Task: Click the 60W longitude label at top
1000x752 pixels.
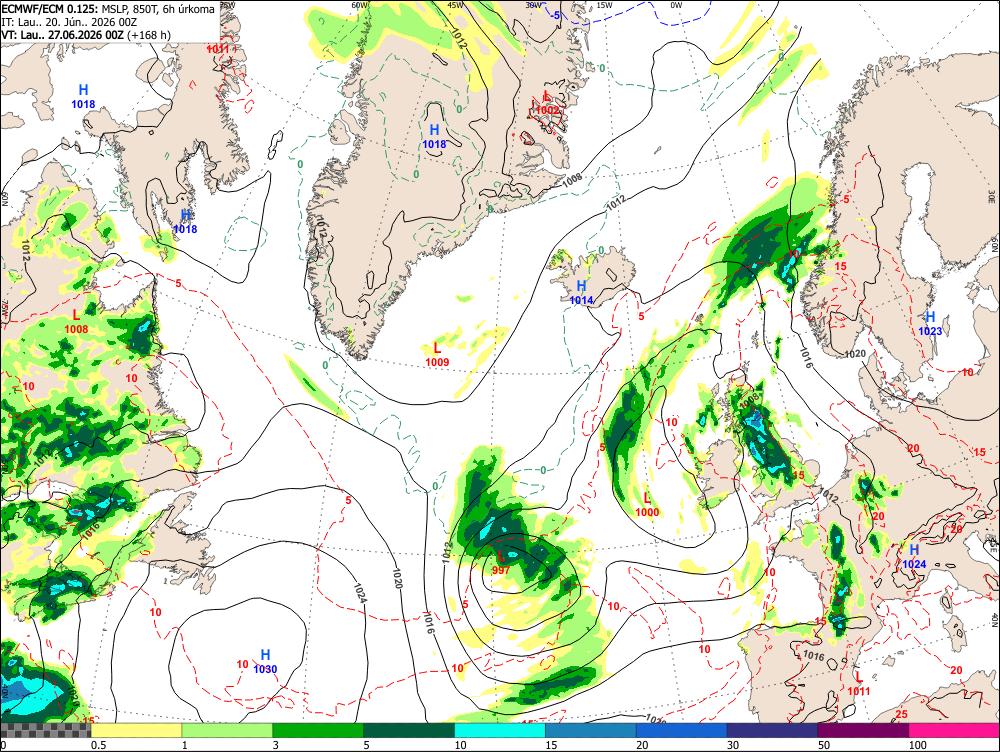Action: (360, 5)
